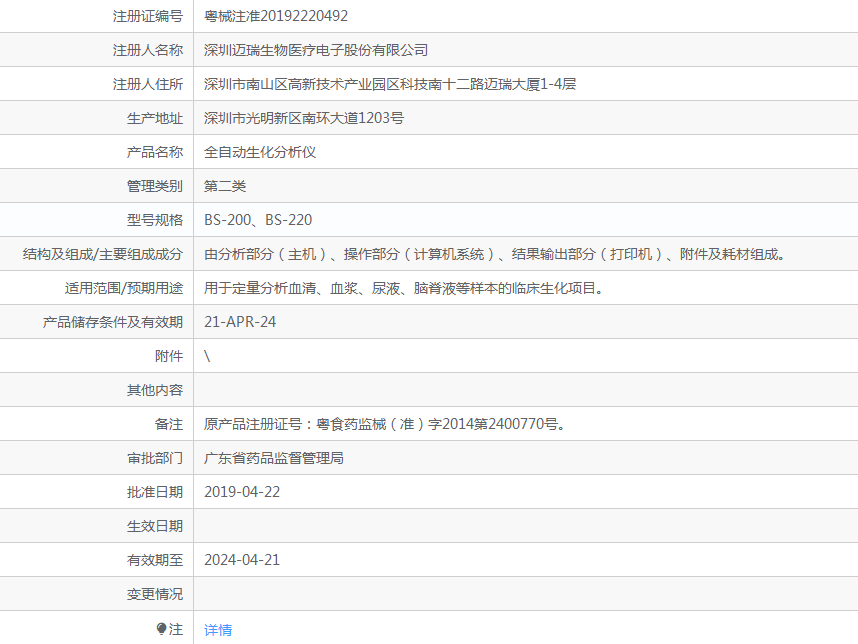Click the 有效期至 label
The height and width of the screenshot is (644, 858).
[155, 560]
